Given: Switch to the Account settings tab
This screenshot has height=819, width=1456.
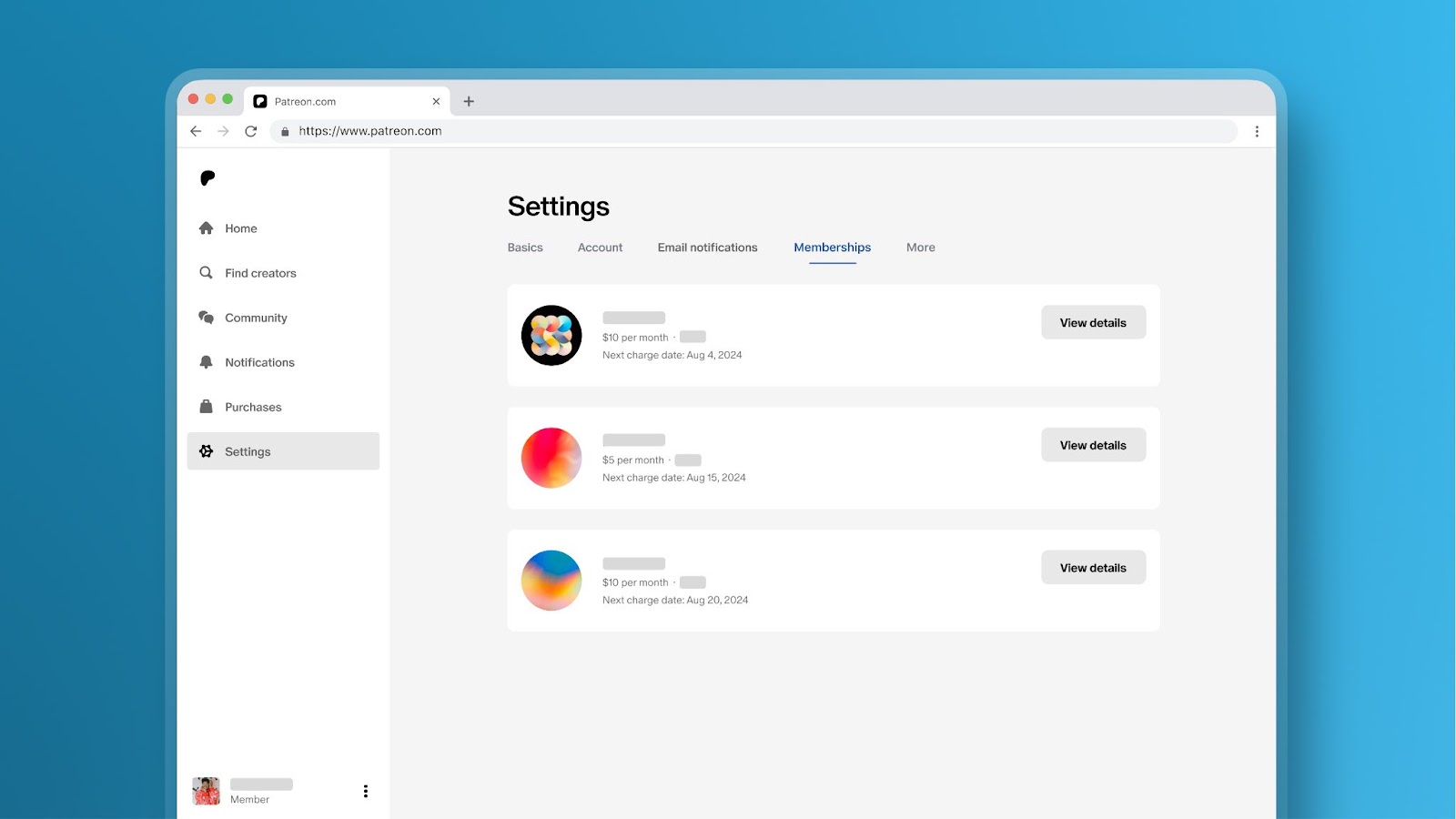Looking at the screenshot, I should (600, 247).
